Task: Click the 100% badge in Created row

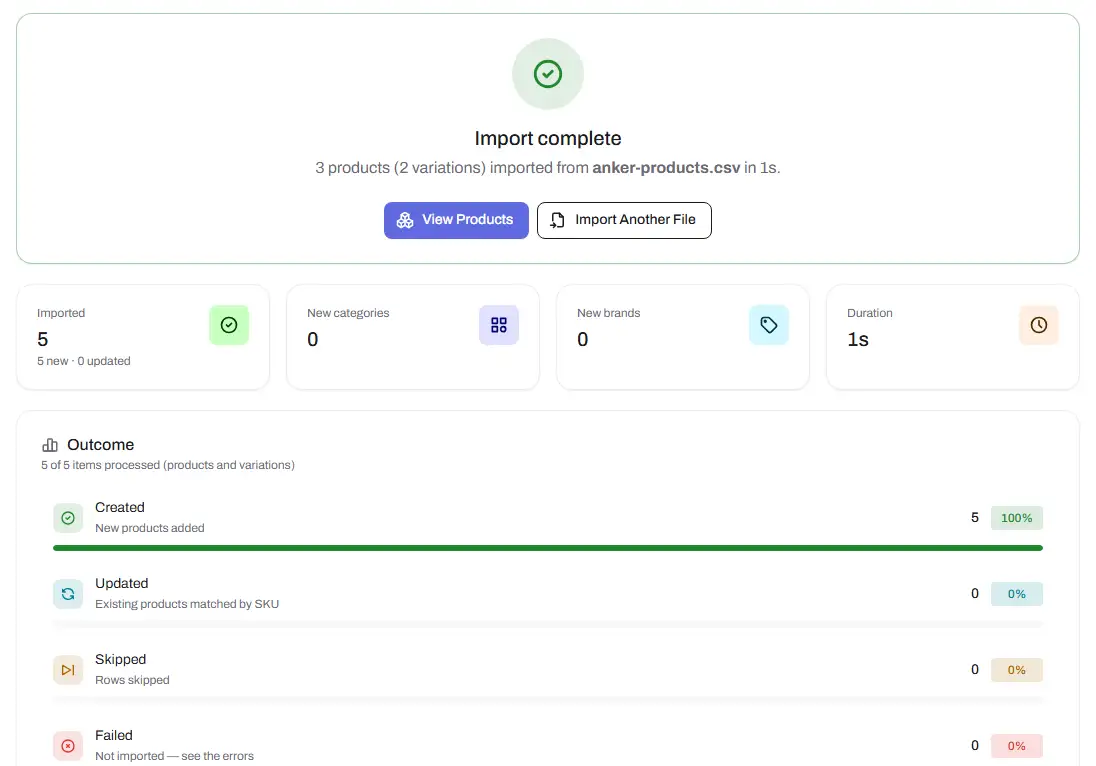Action: 1016,518
